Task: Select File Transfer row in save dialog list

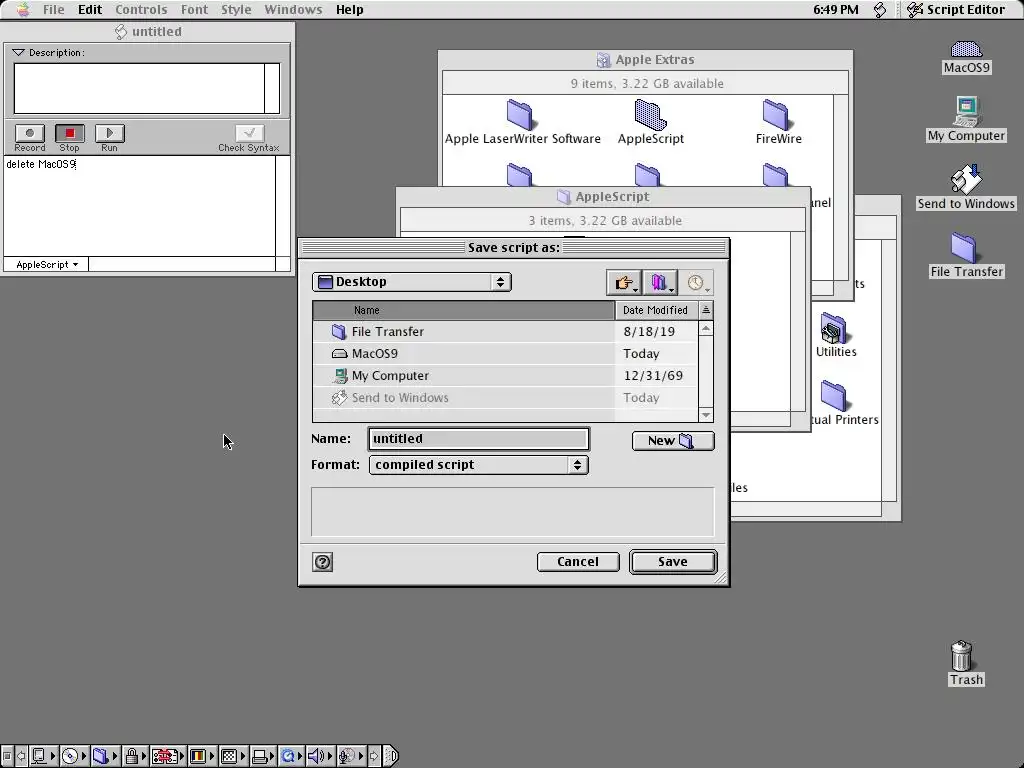Action: [505, 332]
